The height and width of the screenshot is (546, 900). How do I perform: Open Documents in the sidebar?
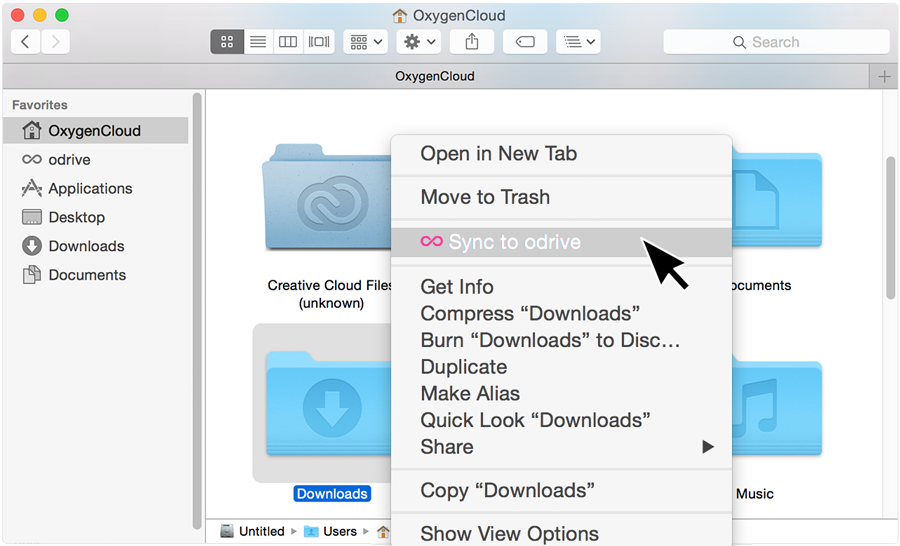tap(95, 275)
